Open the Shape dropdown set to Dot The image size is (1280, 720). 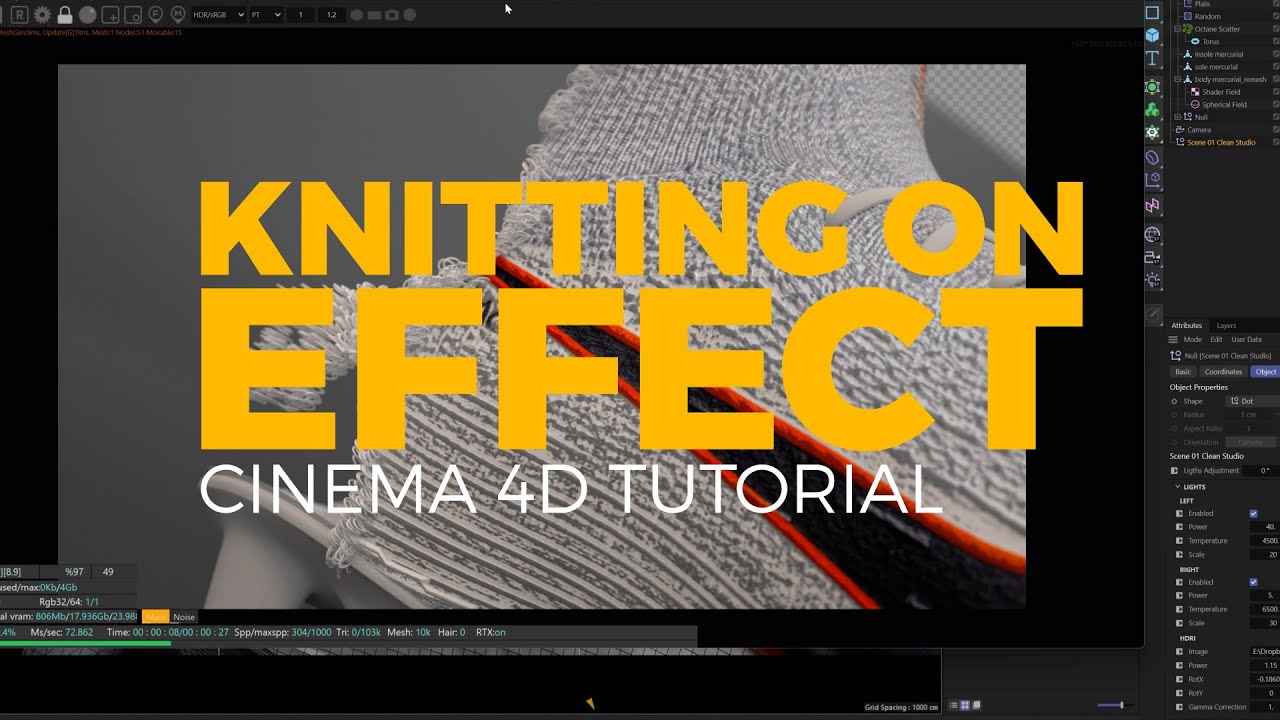pyautogui.click(x=1254, y=401)
